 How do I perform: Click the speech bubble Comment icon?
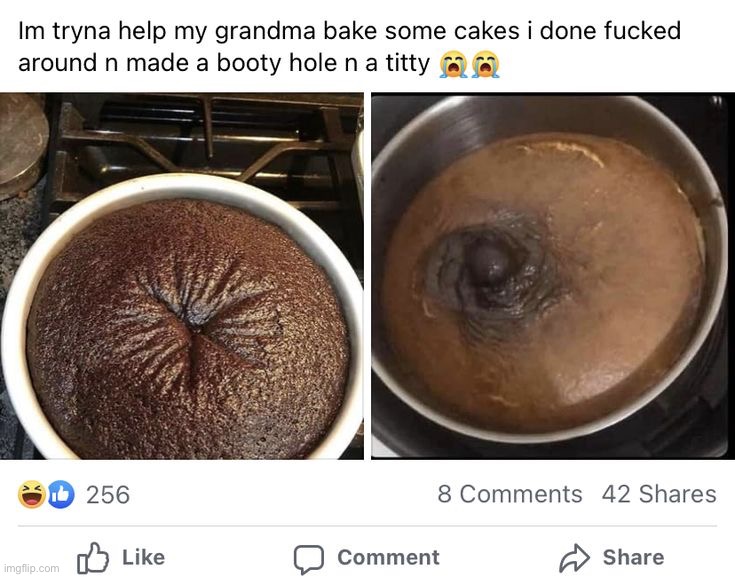(308, 557)
